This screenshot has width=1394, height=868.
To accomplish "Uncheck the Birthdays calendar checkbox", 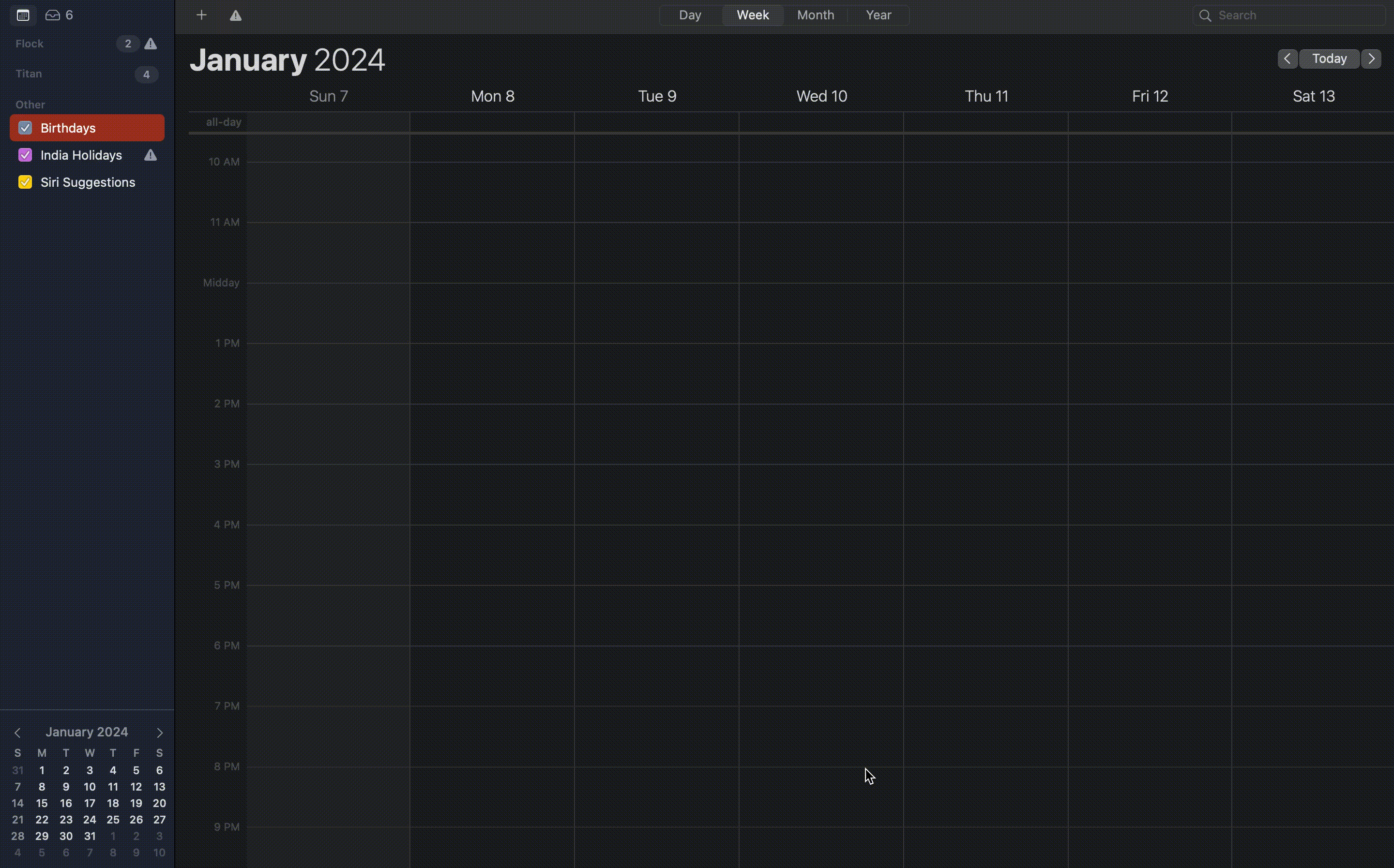I will click(x=25, y=128).
